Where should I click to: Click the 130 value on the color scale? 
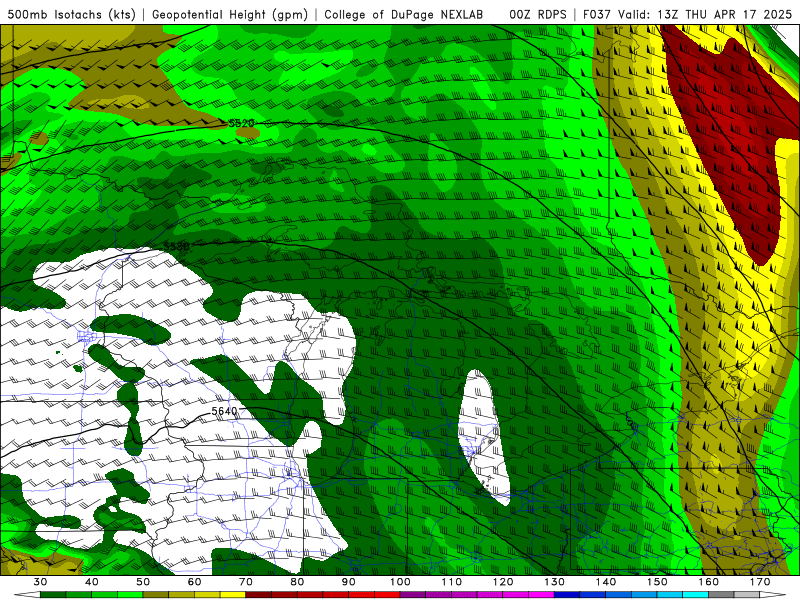point(555,582)
